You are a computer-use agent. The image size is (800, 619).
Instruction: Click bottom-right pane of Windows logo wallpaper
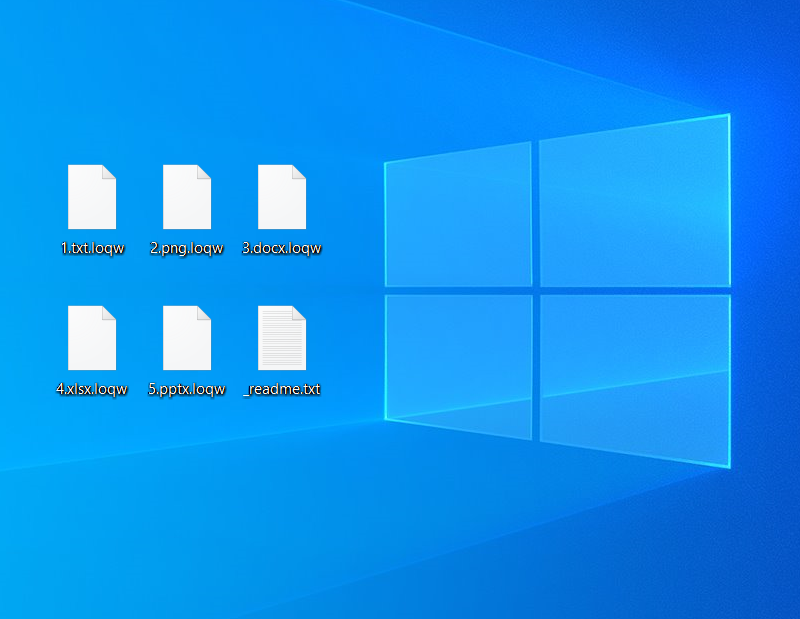click(x=633, y=373)
